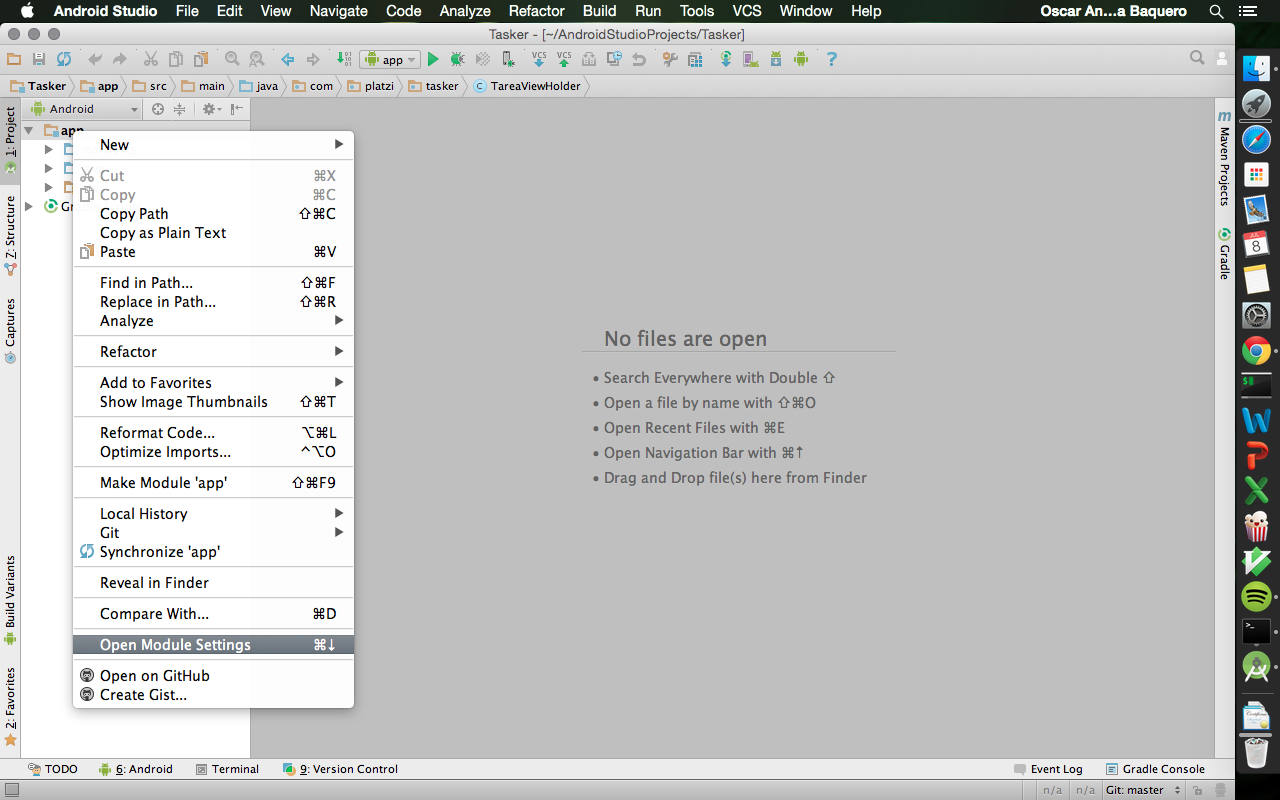Click the Open folder toolbar icon

(x=13, y=59)
